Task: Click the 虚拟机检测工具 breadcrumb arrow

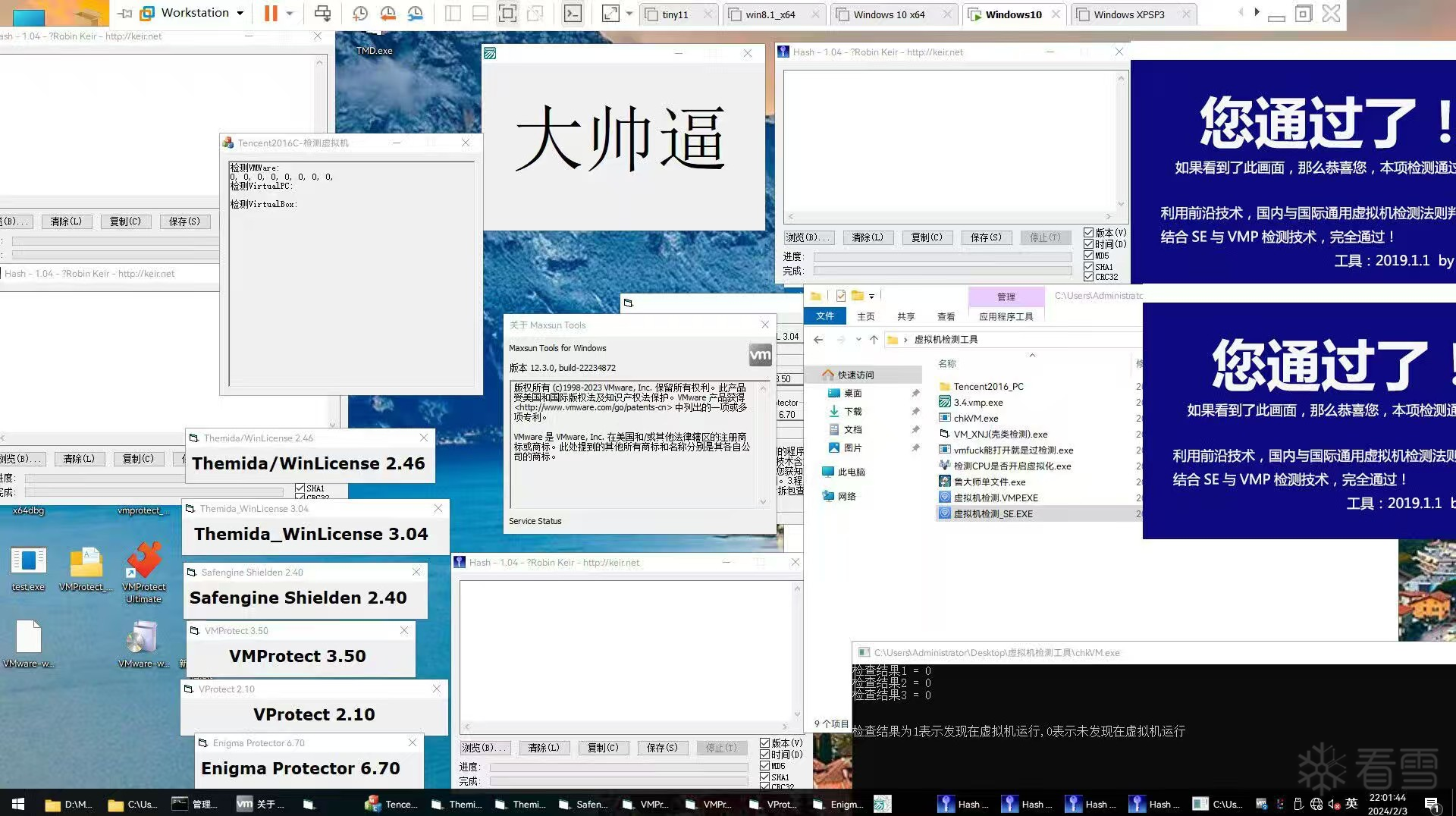Action: (905, 340)
